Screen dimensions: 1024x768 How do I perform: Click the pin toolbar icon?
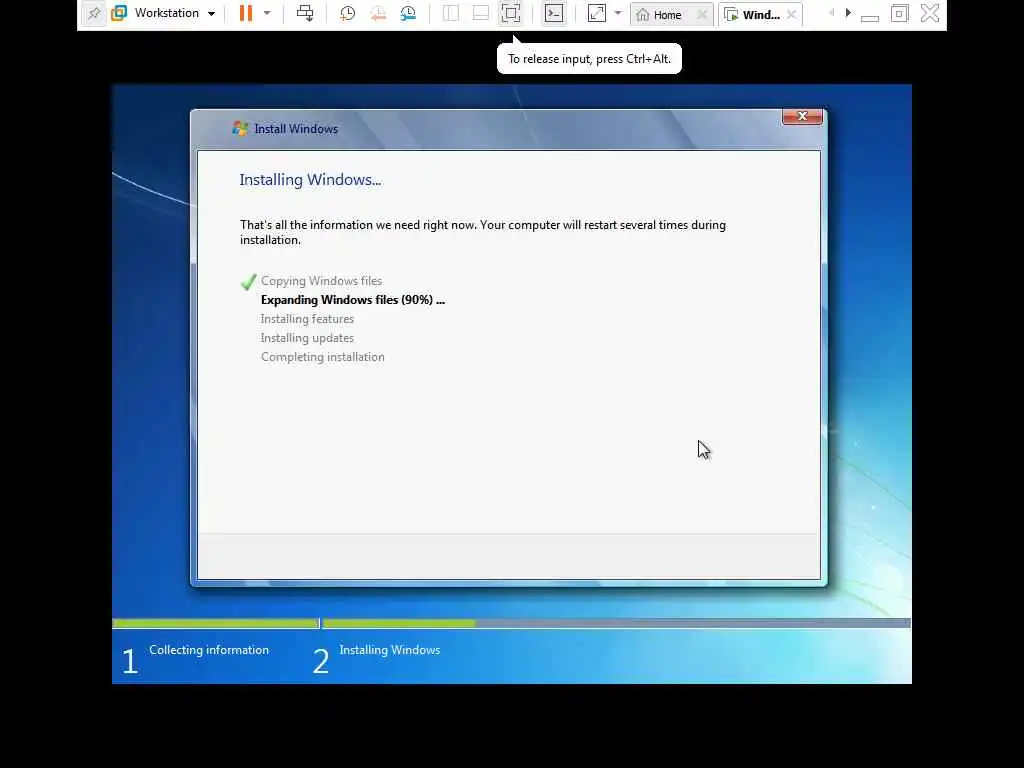[x=94, y=13]
